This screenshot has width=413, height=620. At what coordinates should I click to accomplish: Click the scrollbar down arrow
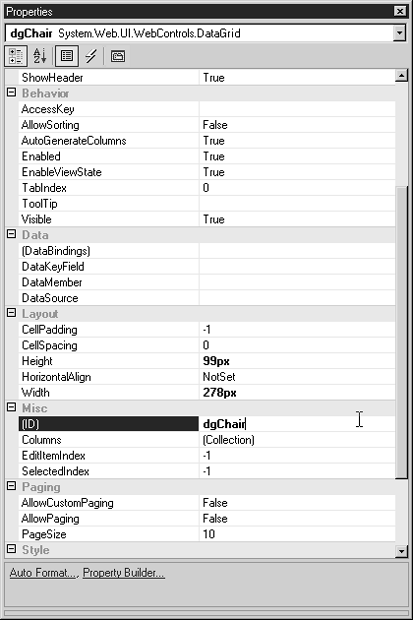[x=402, y=551]
